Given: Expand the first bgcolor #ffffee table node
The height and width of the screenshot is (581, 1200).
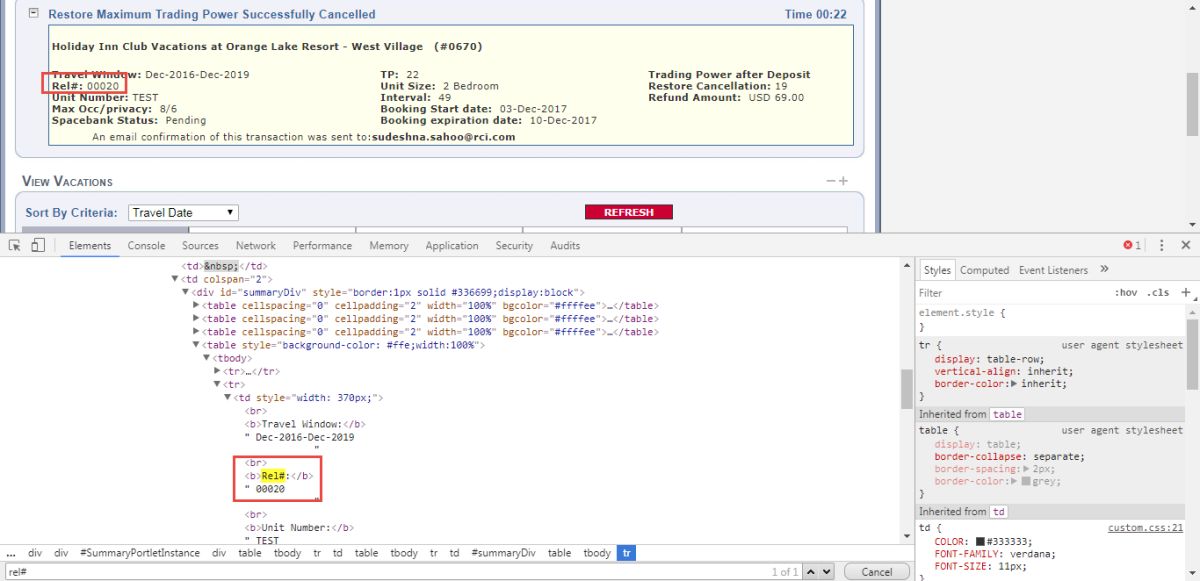Looking at the screenshot, I should (x=196, y=306).
